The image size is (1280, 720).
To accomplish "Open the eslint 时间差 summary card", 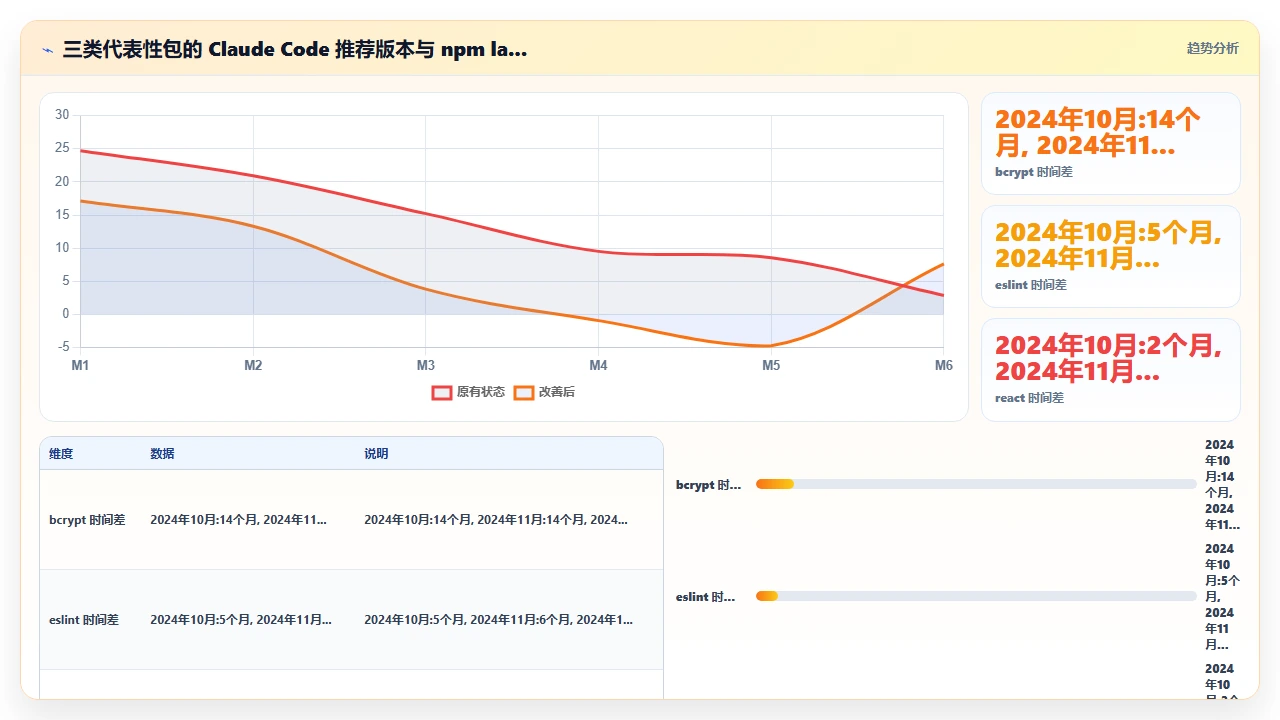I will click(x=1111, y=256).
